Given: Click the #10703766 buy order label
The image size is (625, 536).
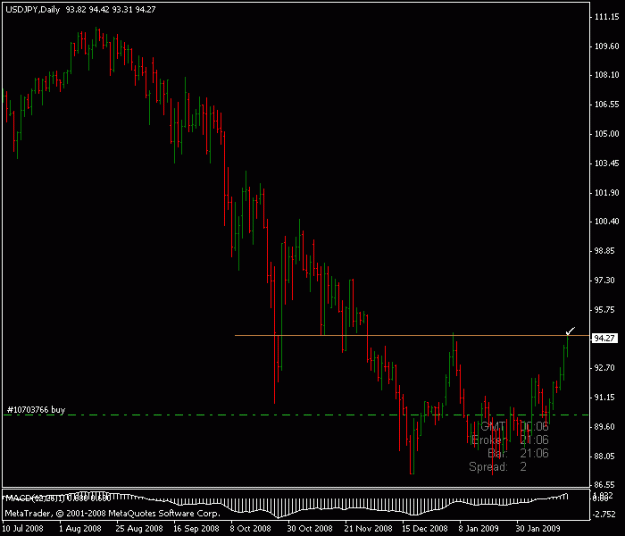Looking at the screenshot, I should click(36, 410).
